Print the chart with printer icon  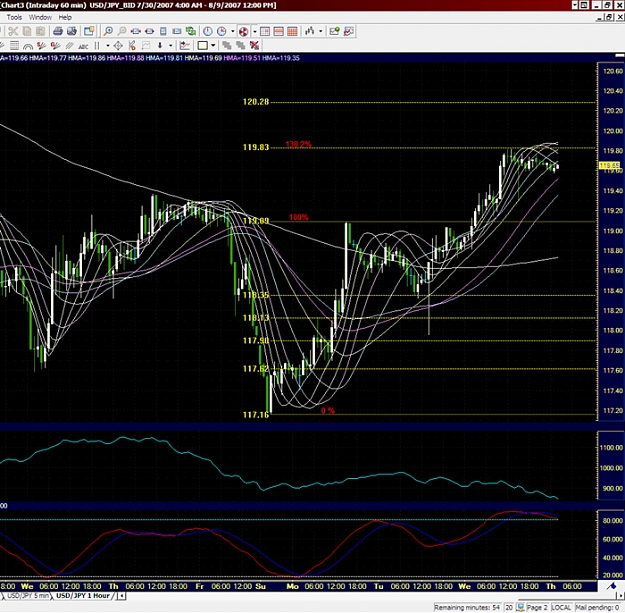tap(58, 31)
